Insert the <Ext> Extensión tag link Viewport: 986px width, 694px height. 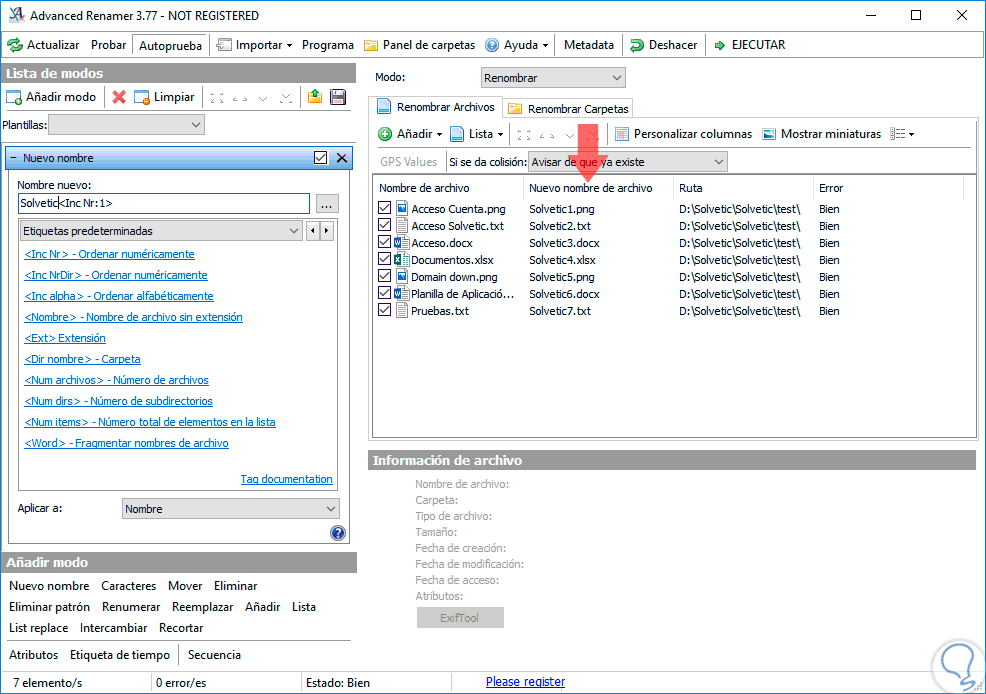click(x=65, y=338)
